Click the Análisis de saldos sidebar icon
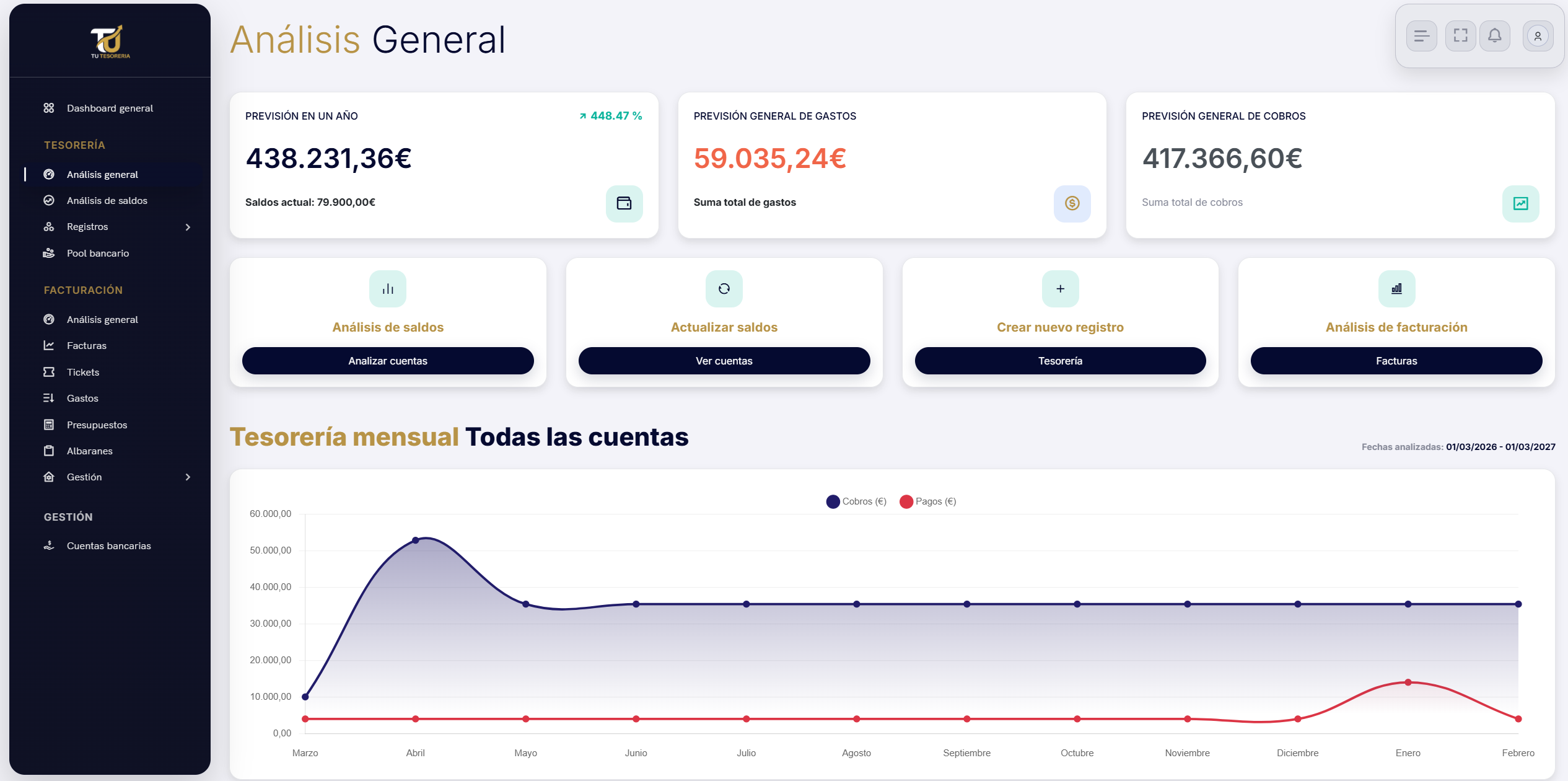The width and height of the screenshot is (1568, 781). tap(49, 200)
